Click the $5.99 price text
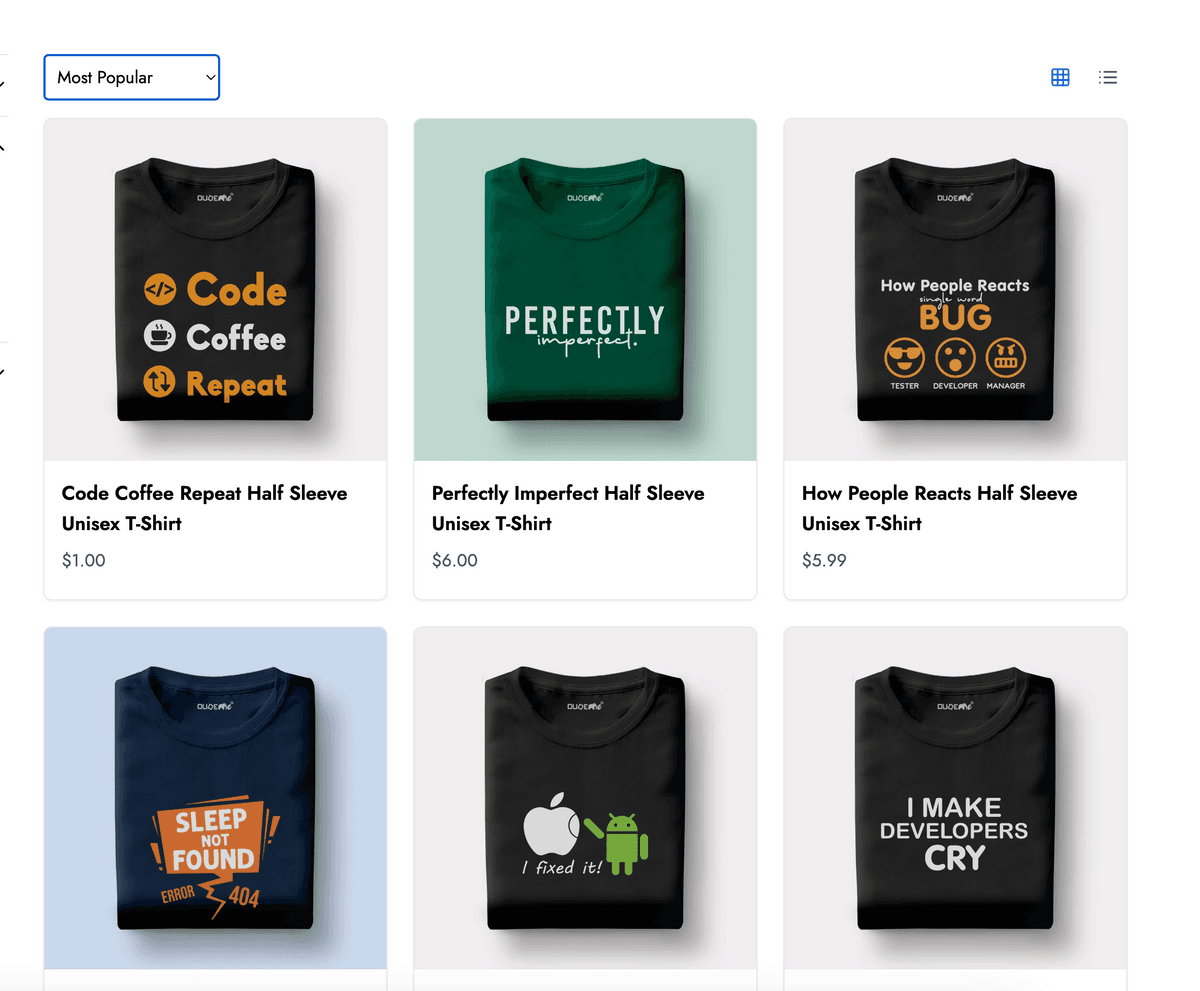 coord(824,560)
